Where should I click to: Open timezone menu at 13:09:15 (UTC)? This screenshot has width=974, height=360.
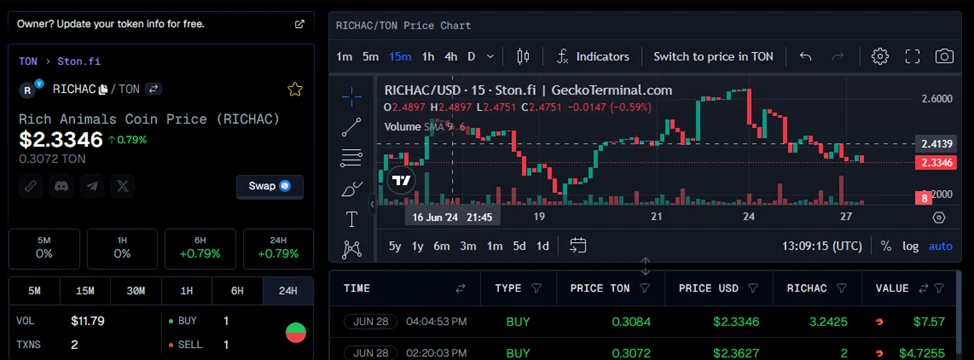click(x=822, y=246)
